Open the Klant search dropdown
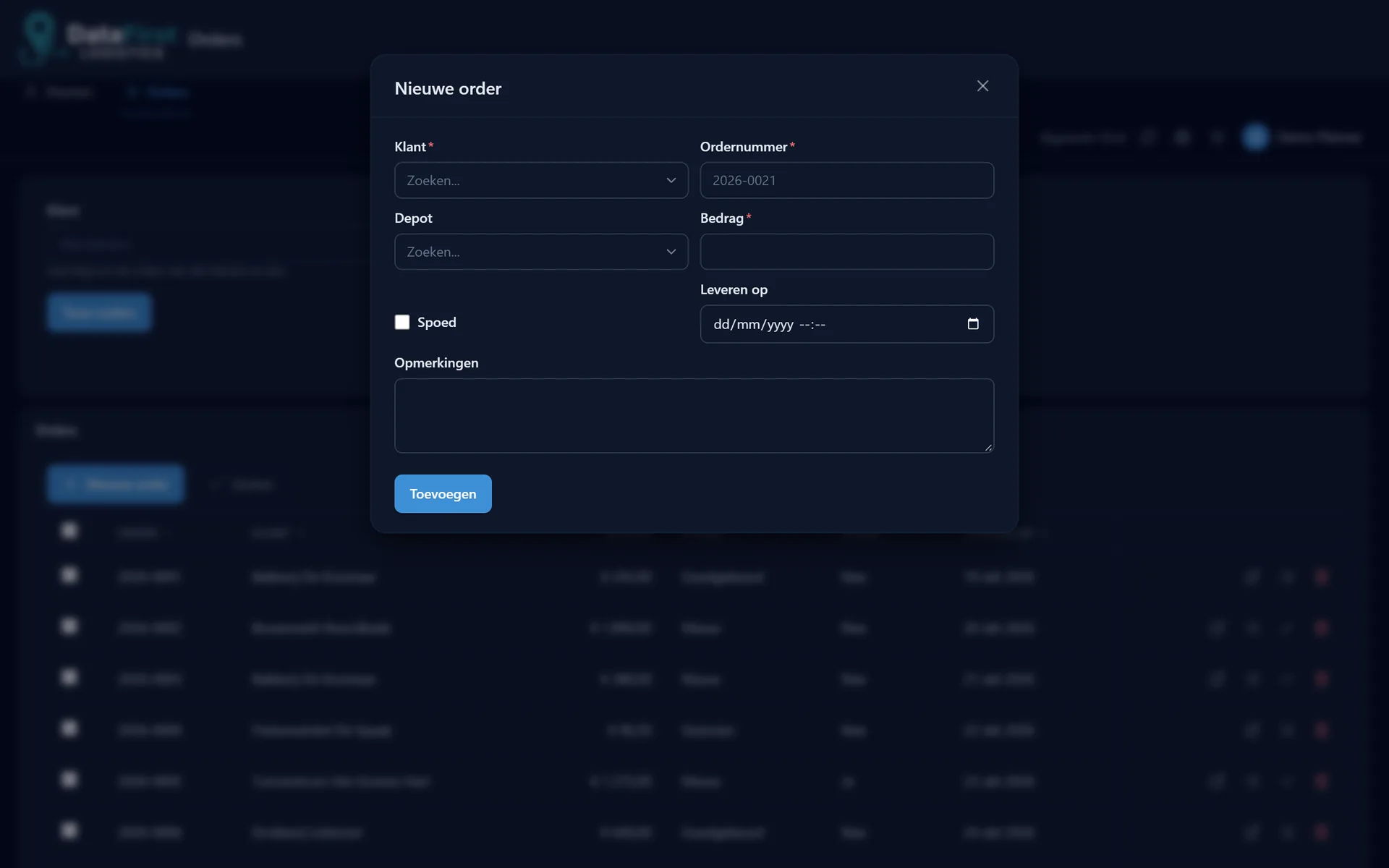 pyautogui.click(x=541, y=180)
